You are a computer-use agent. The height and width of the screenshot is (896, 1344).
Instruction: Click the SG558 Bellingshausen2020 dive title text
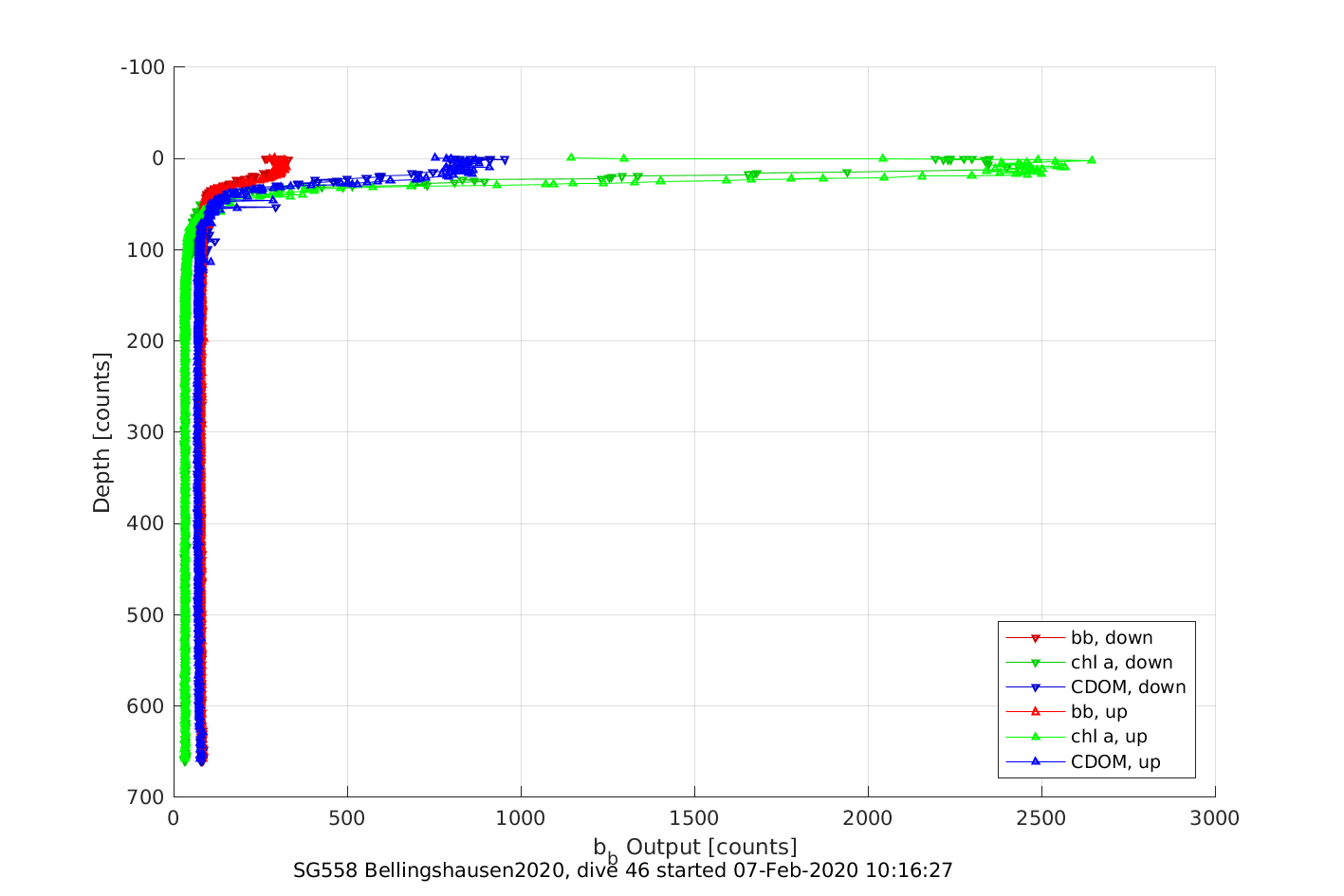(x=623, y=870)
